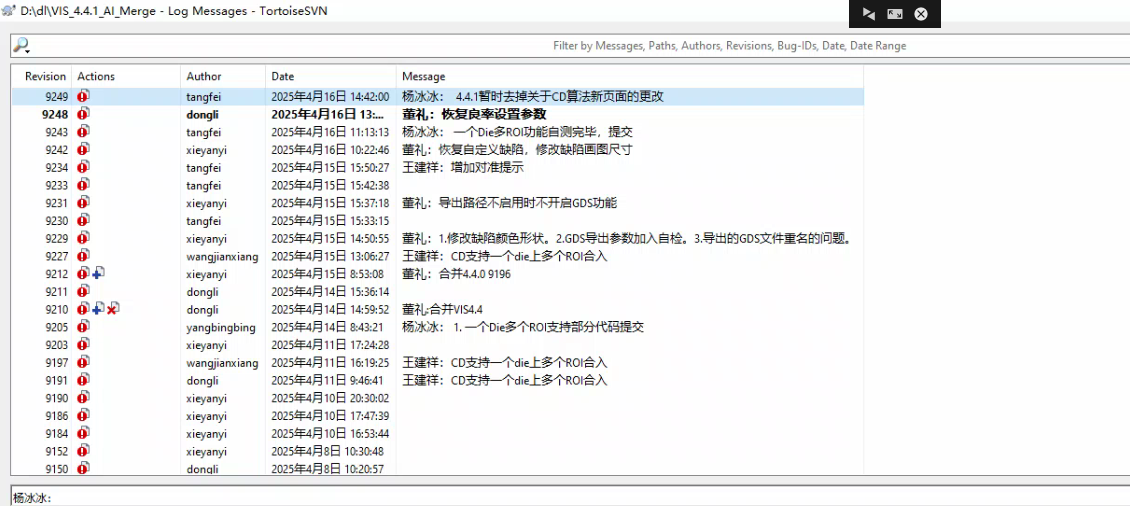Click the added-files icon for revision 9210
1130x506 pixels.
[98, 309]
